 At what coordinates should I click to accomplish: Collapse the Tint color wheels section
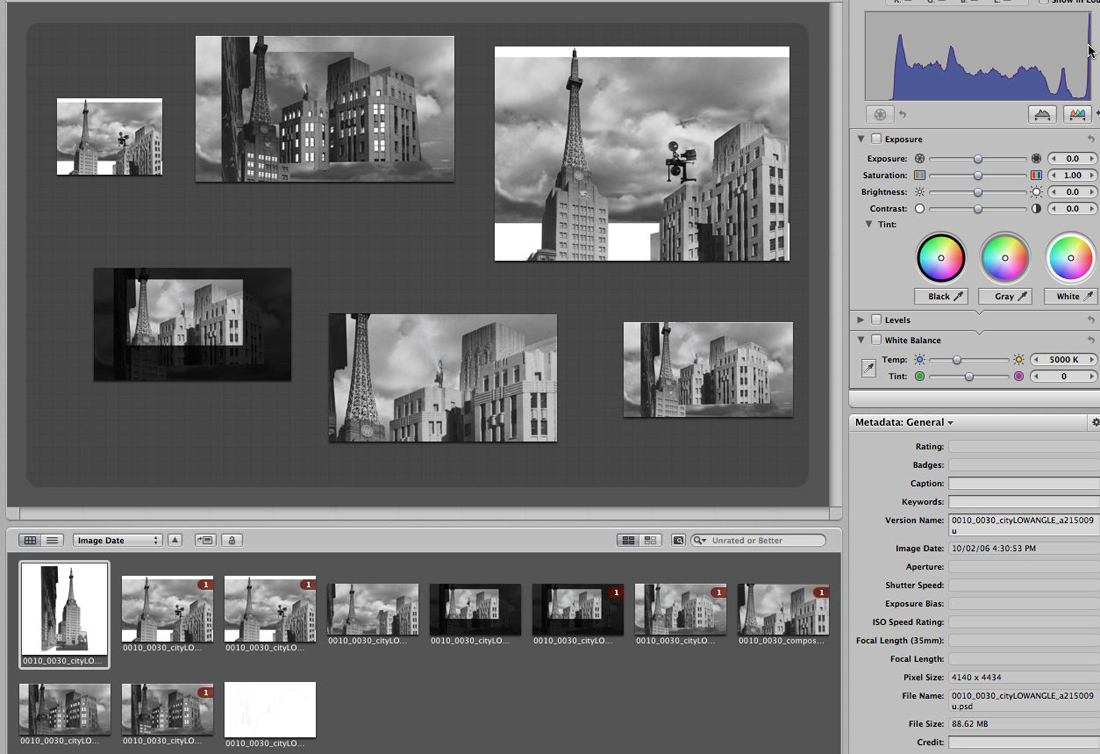pyautogui.click(x=868, y=224)
